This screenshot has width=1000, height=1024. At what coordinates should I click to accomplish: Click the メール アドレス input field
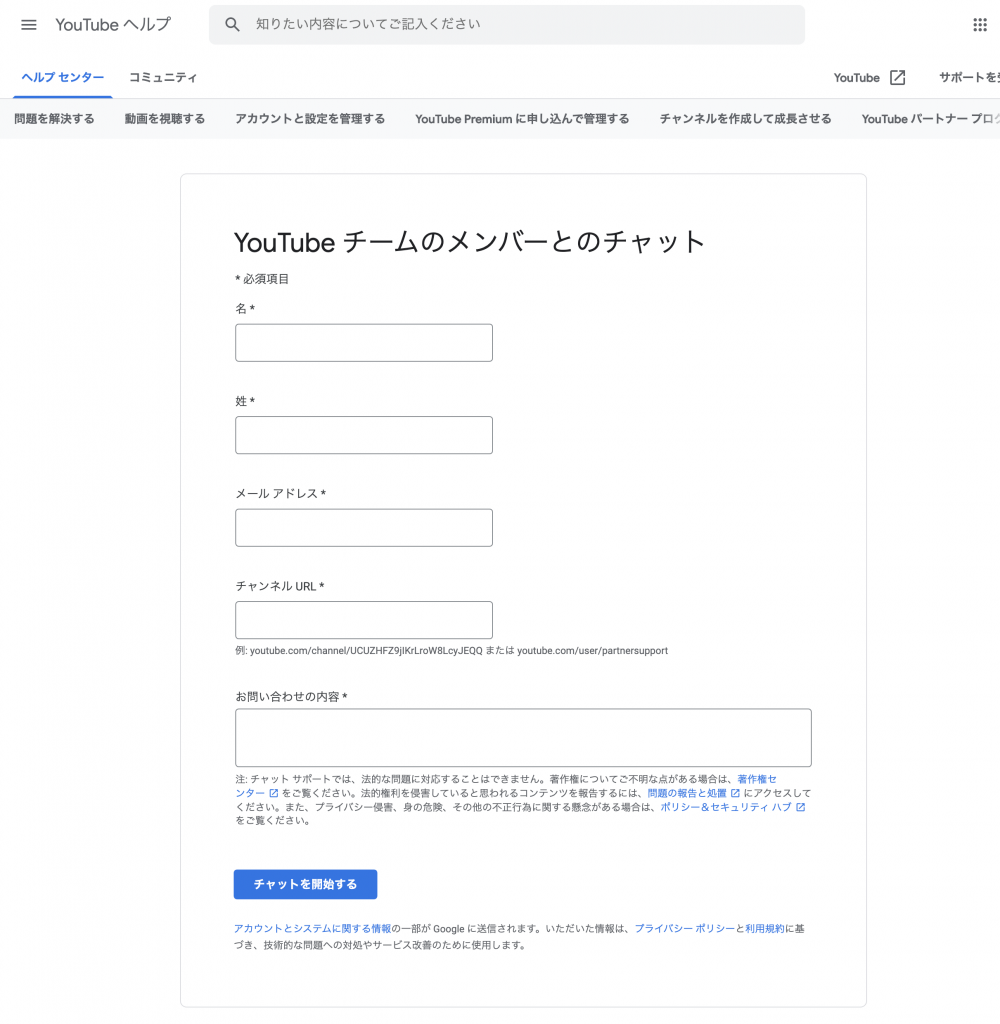pos(364,528)
